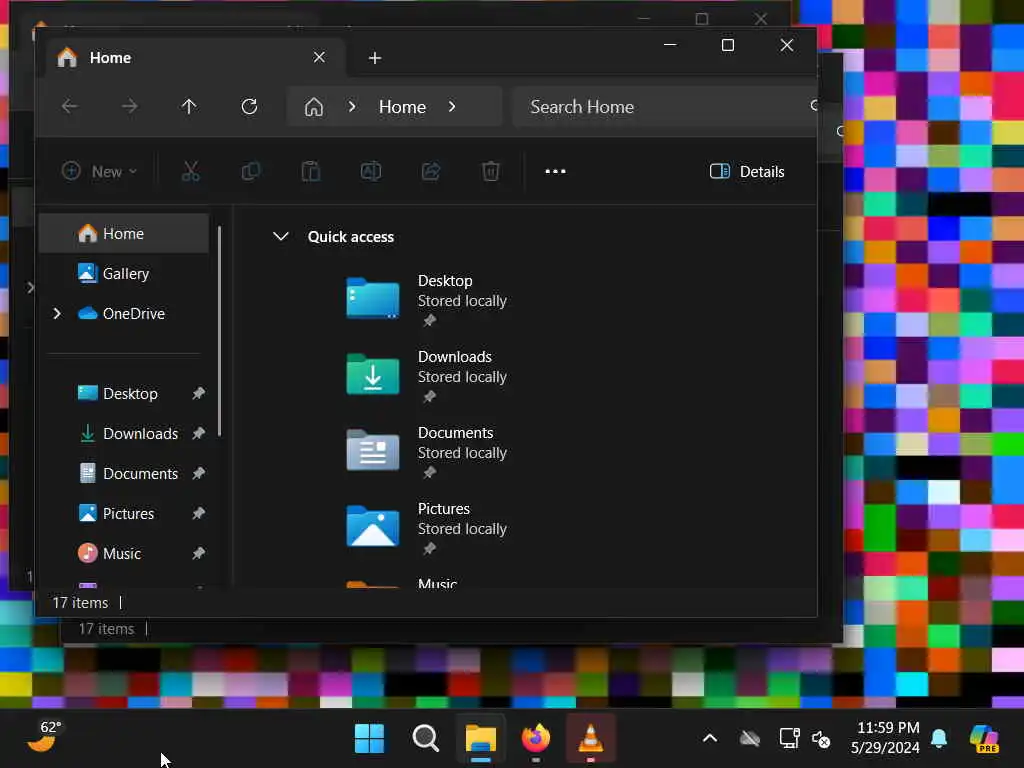
Task: Click the muted volume tray icon
Action: tap(821, 739)
